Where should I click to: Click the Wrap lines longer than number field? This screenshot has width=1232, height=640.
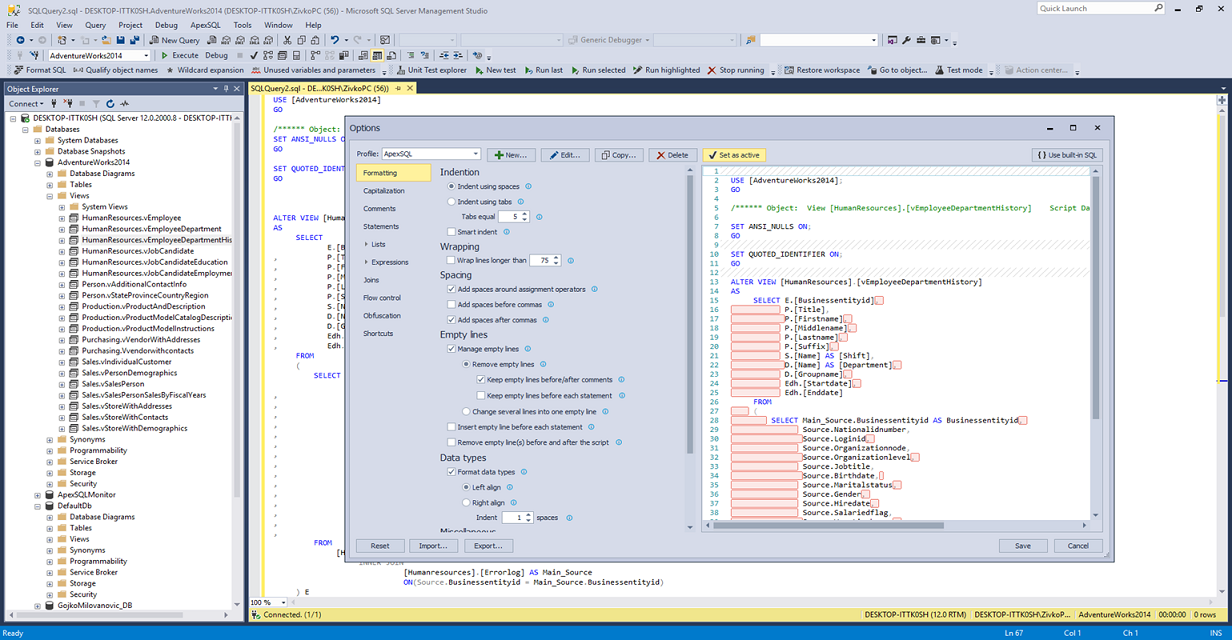coord(541,260)
